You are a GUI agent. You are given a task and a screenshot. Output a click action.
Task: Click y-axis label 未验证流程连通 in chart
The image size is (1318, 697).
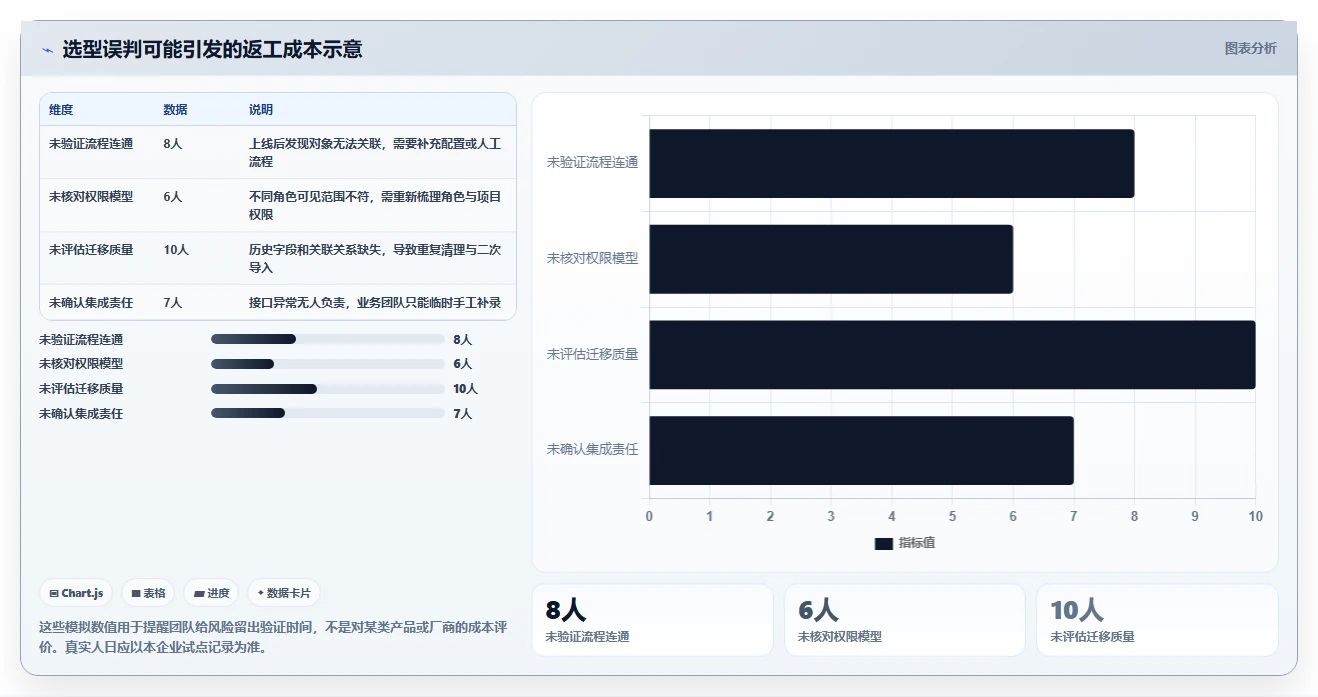(592, 163)
